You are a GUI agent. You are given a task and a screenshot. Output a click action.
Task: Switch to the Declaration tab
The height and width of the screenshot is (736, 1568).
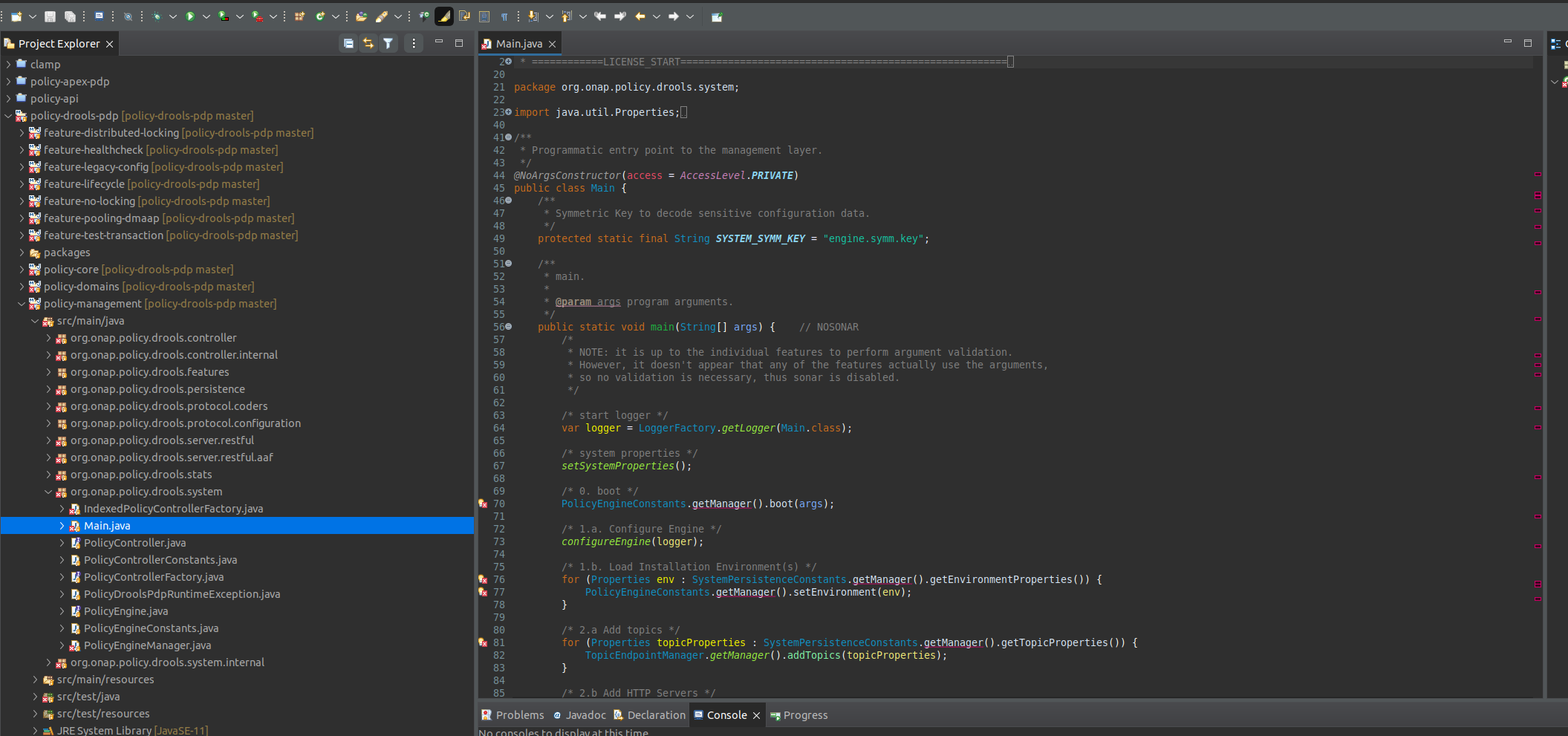tap(649, 715)
